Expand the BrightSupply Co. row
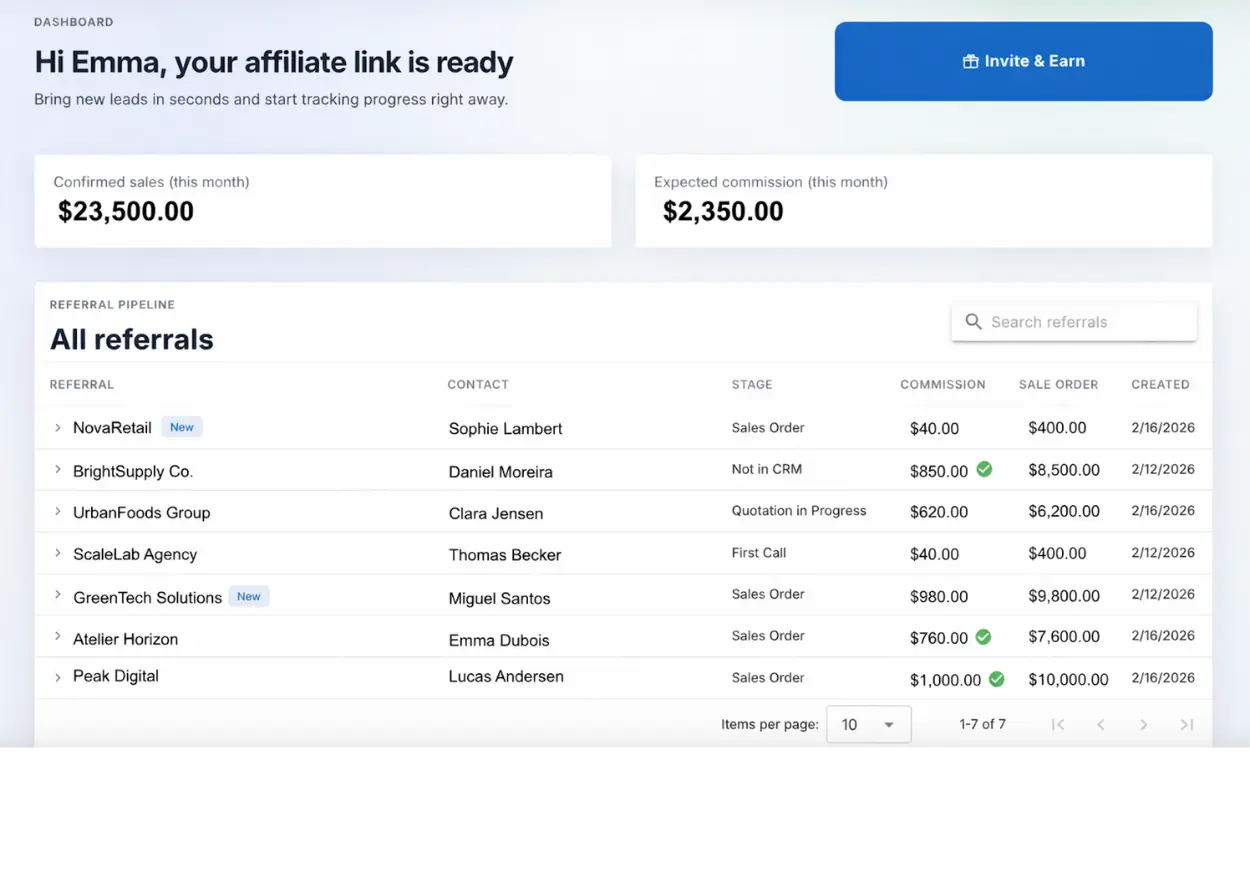This screenshot has width=1250, height=875. (x=58, y=470)
